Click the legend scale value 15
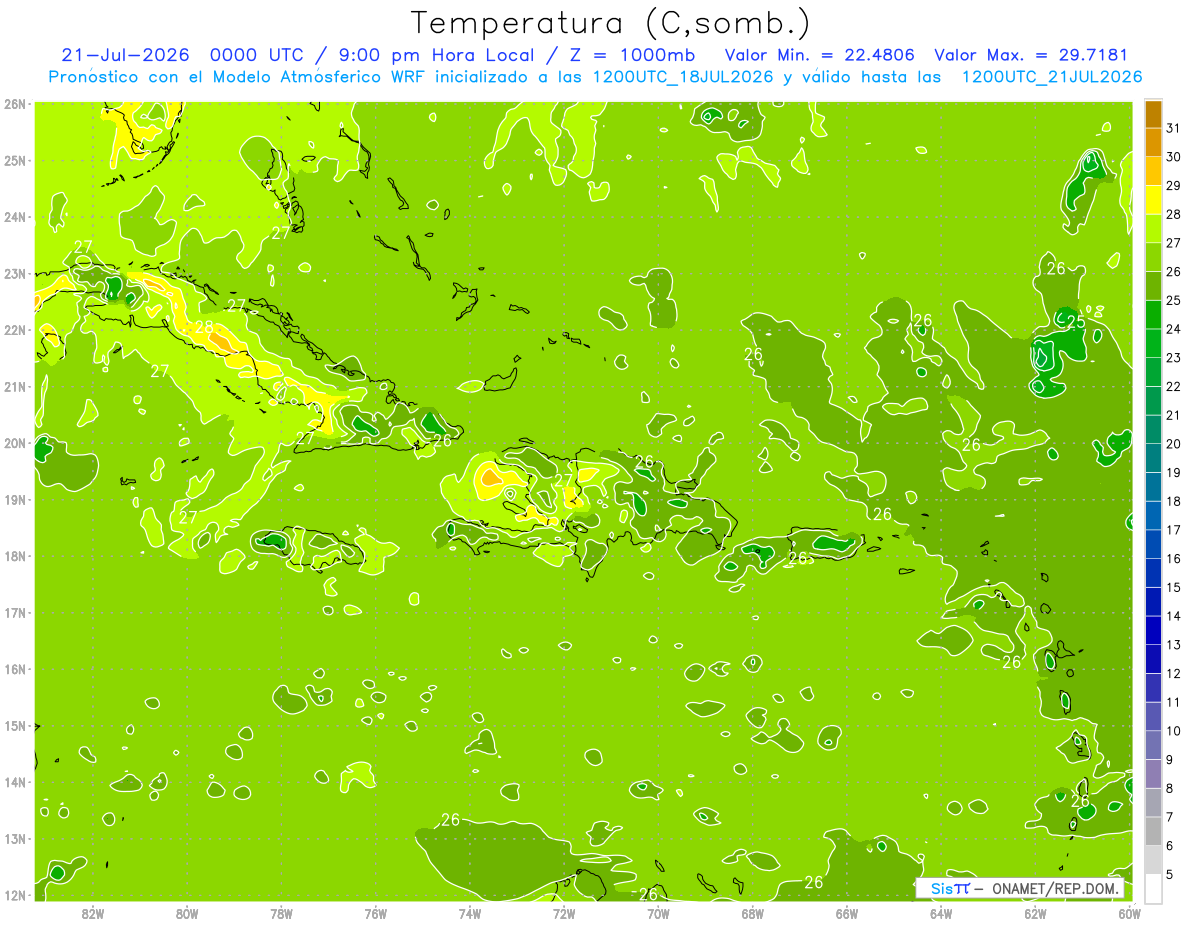The height and width of the screenshot is (927, 1200). [x=1173, y=587]
